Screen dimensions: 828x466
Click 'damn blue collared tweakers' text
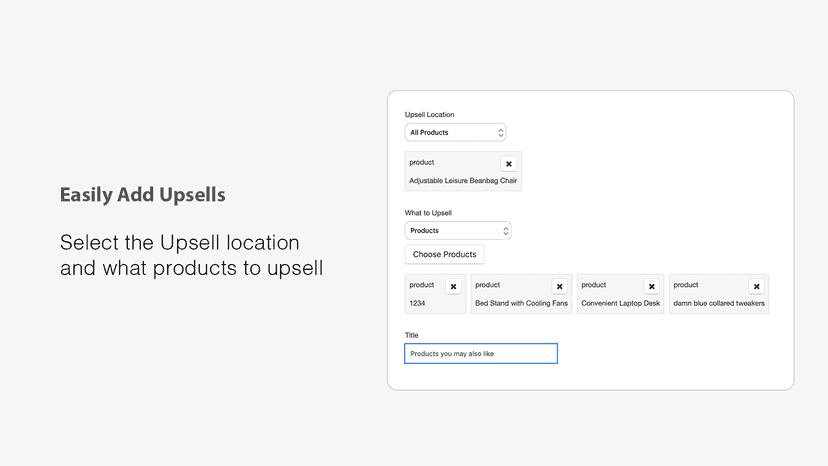(719, 303)
